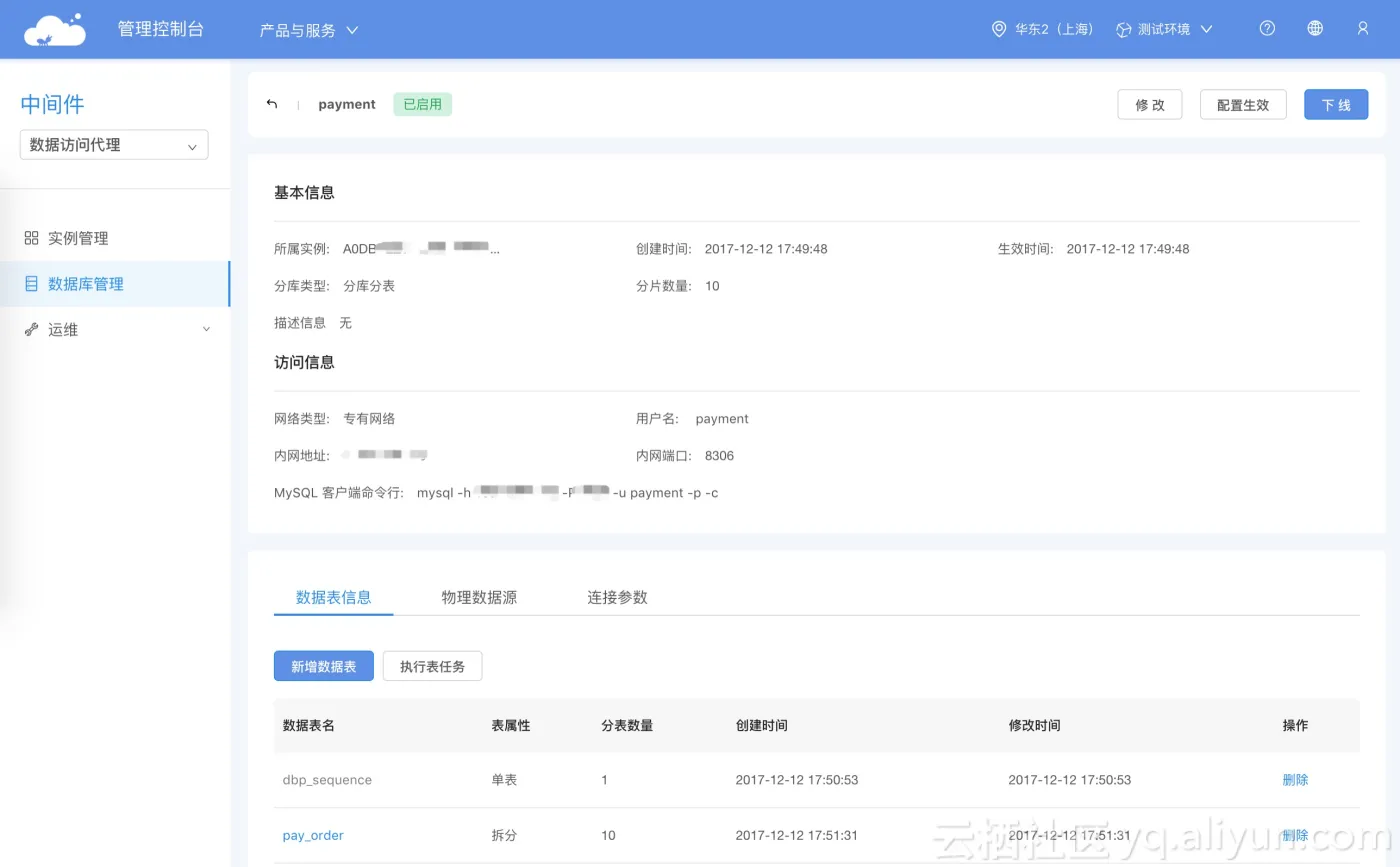Click the 创建时间 column header

click(x=761, y=725)
